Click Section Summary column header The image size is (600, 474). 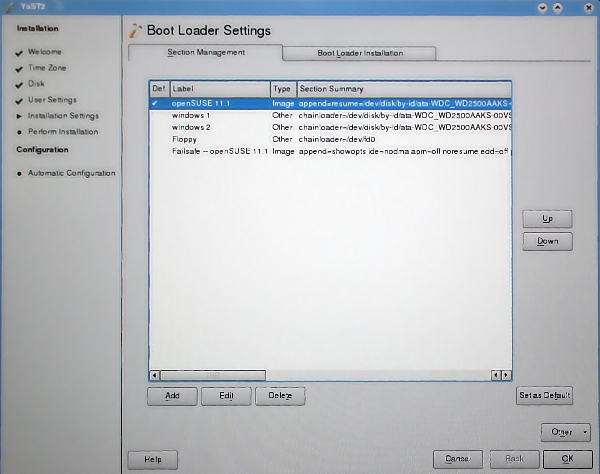click(x=404, y=89)
